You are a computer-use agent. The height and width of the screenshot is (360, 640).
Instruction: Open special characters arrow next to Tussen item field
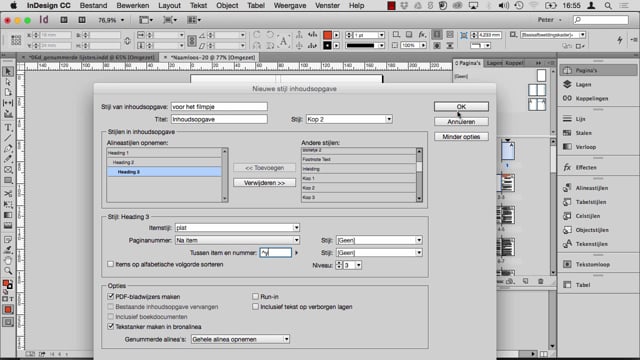pos(296,253)
